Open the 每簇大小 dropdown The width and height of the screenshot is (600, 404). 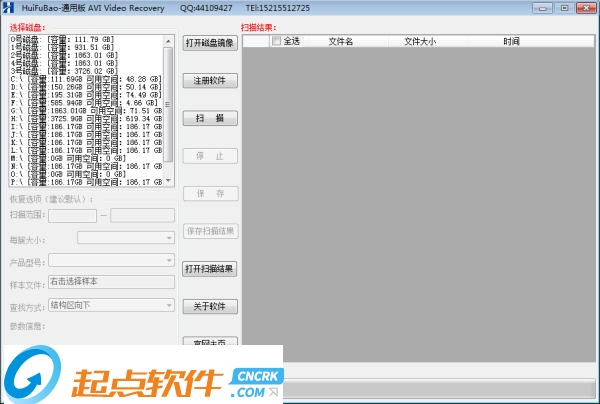pos(126,238)
